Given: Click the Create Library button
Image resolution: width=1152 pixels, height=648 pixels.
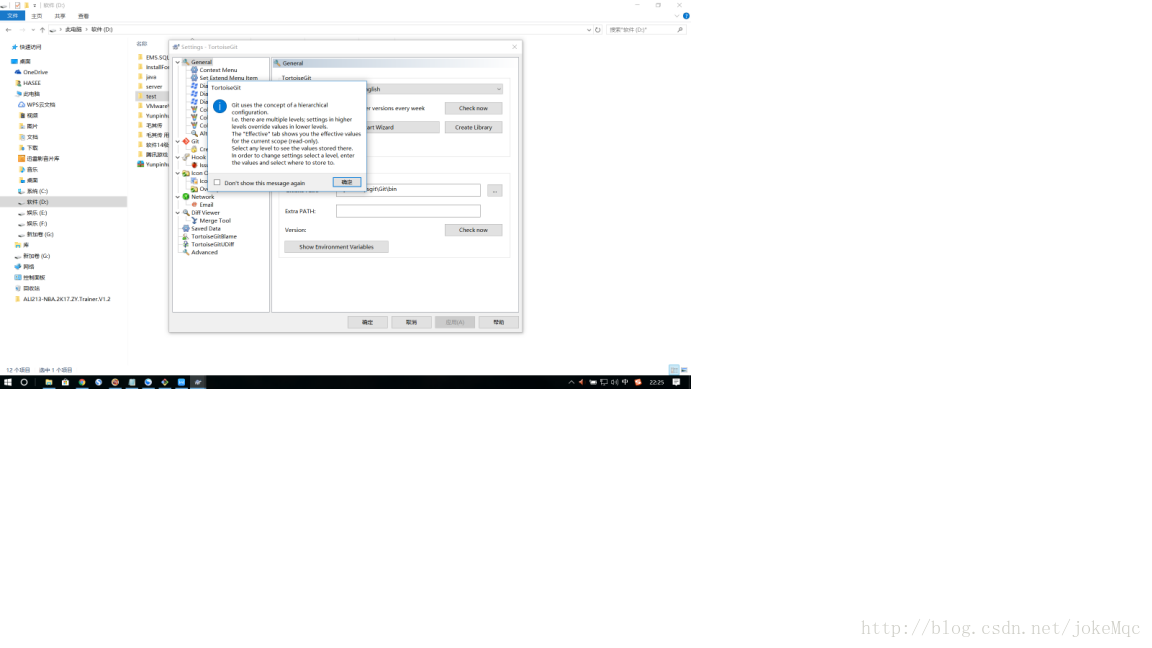Looking at the screenshot, I should (x=473, y=127).
